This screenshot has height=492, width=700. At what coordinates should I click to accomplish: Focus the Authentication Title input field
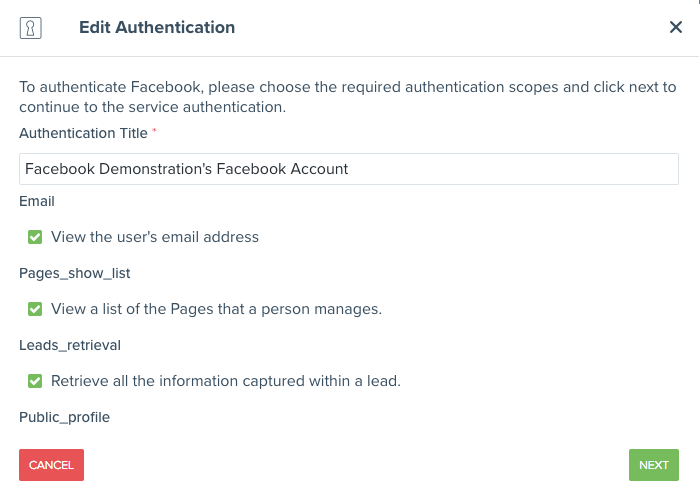[x=348, y=169]
